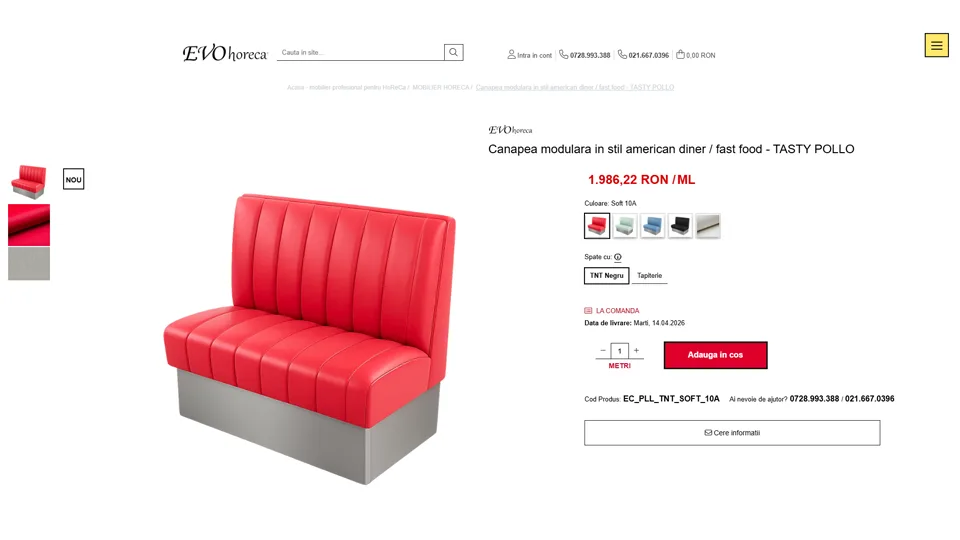Click the Cauta in site search field

[x=360, y=53]
